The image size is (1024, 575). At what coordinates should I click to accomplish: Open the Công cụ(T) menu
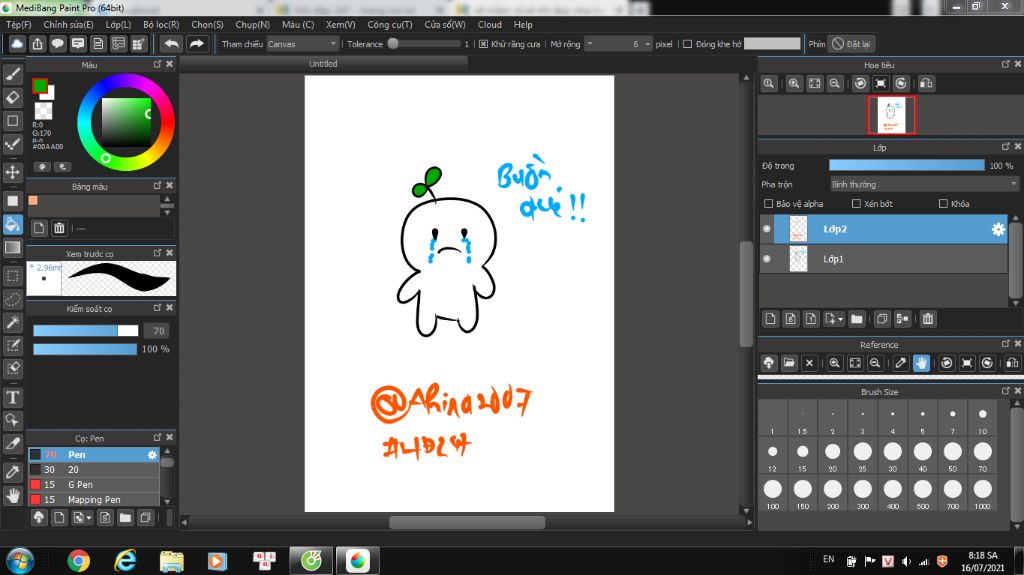[389, 24]
